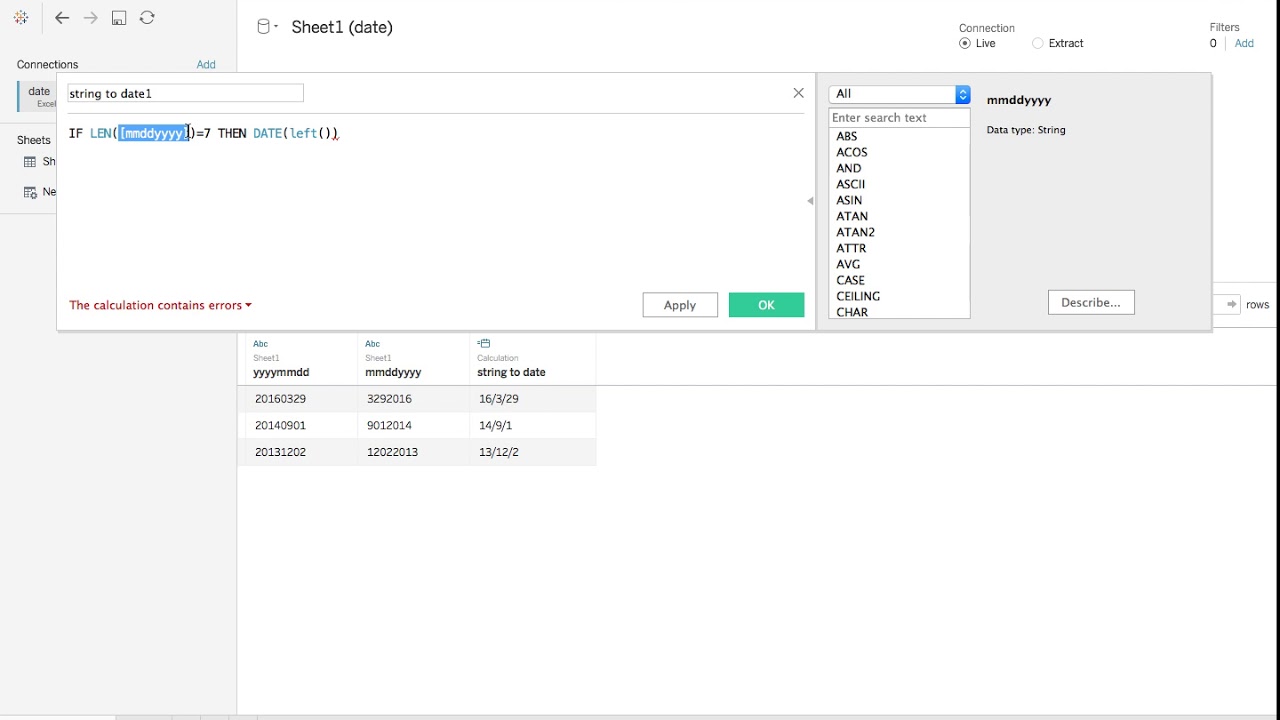Collapse the function reference pane arrow
Viewport: 1280px width, 720px height.
tap(810, 201)
